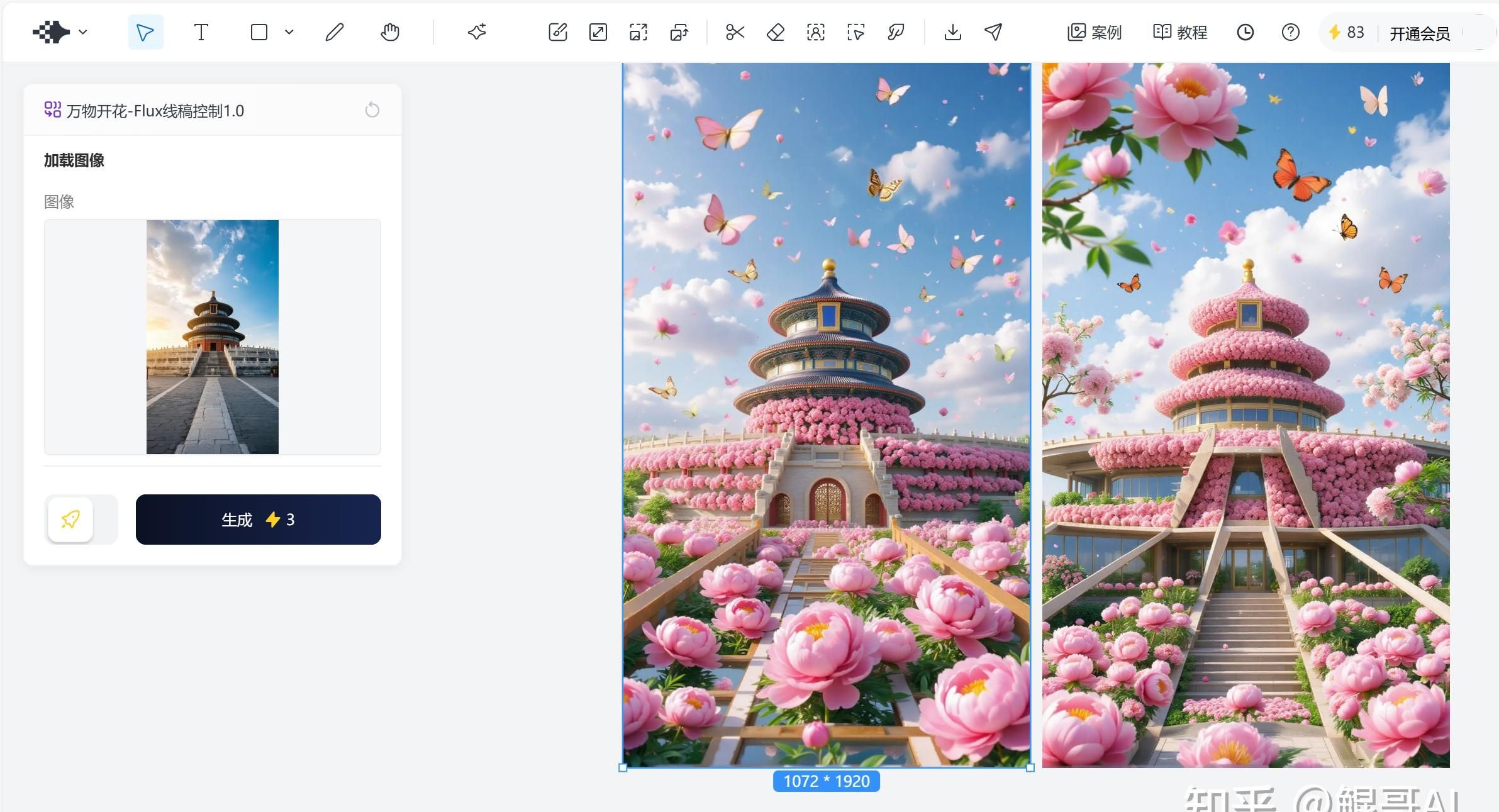This screenshot has width=1499, height=812.
Task: Open the logo menu dropdown arrow
Action: pos(83,32)
